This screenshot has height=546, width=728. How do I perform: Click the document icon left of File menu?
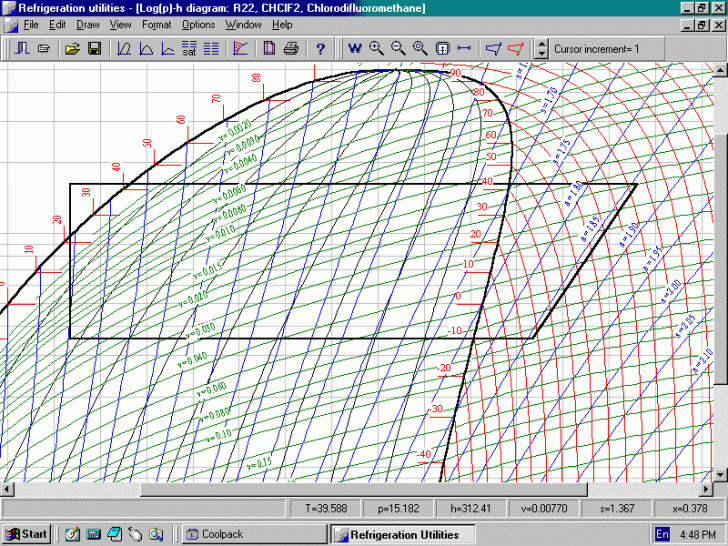pyautogui.click(x=10, y=25)
